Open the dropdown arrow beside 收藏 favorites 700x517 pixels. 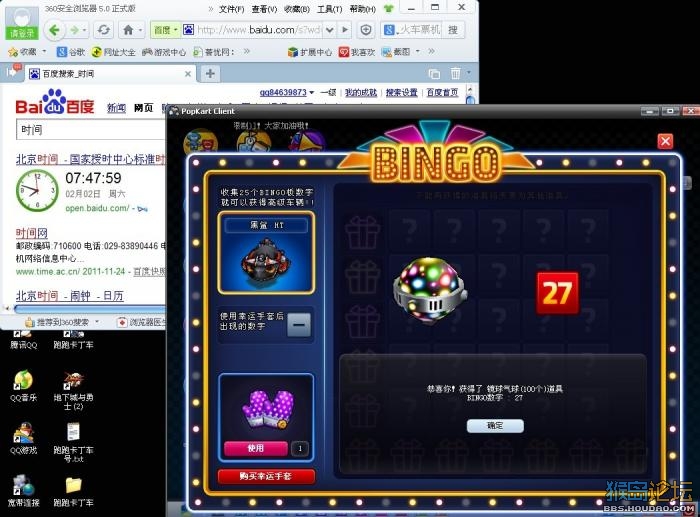(44, 52)
